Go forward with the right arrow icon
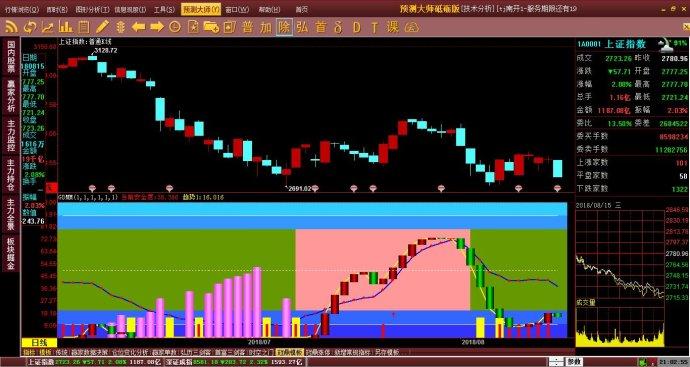The width and height of the screenshot is (690, 367). pos(157,27)
